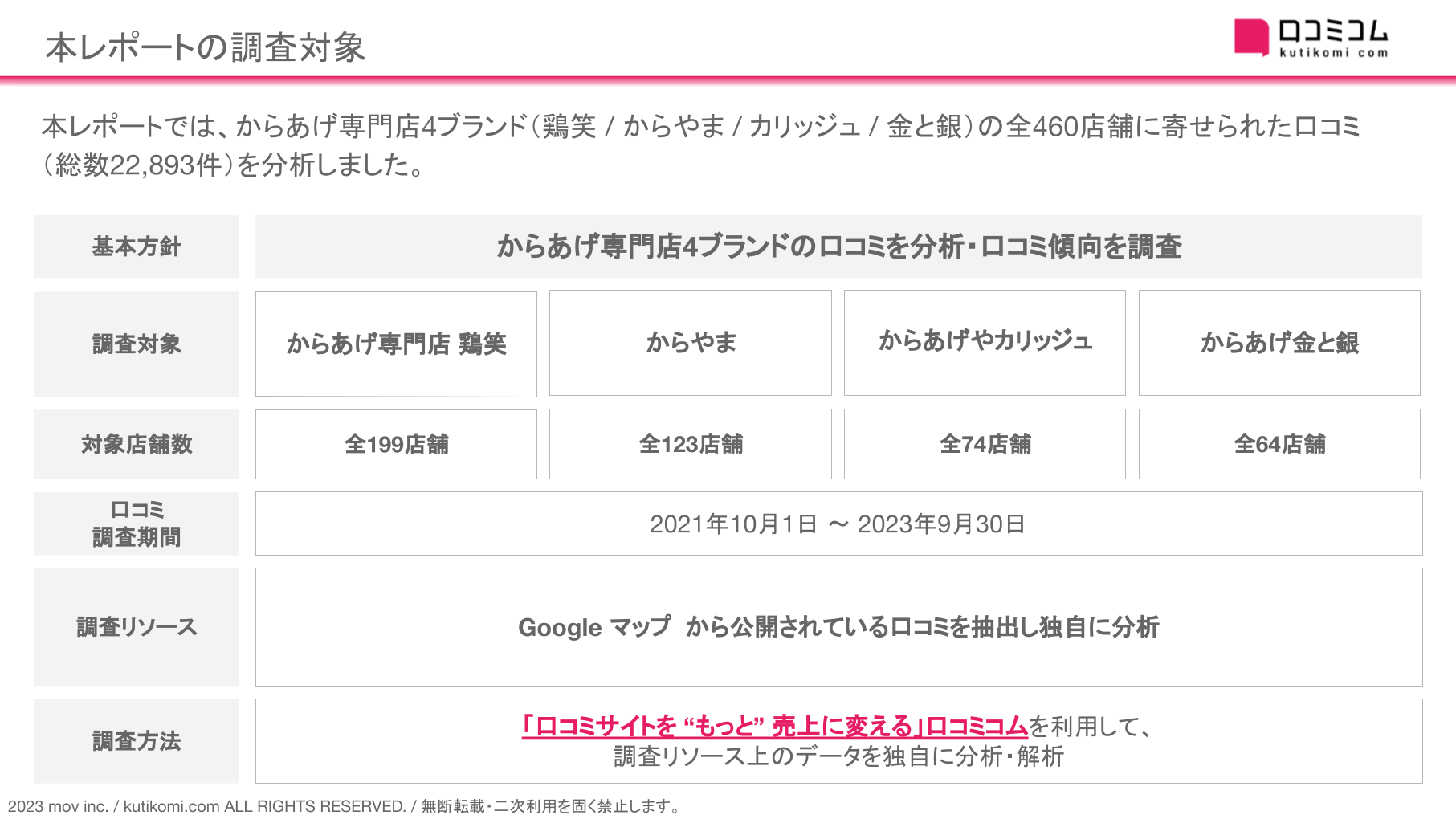1456x819 pixels.
Task: Select the 全199店舗 cell
Action: (396, 444)
